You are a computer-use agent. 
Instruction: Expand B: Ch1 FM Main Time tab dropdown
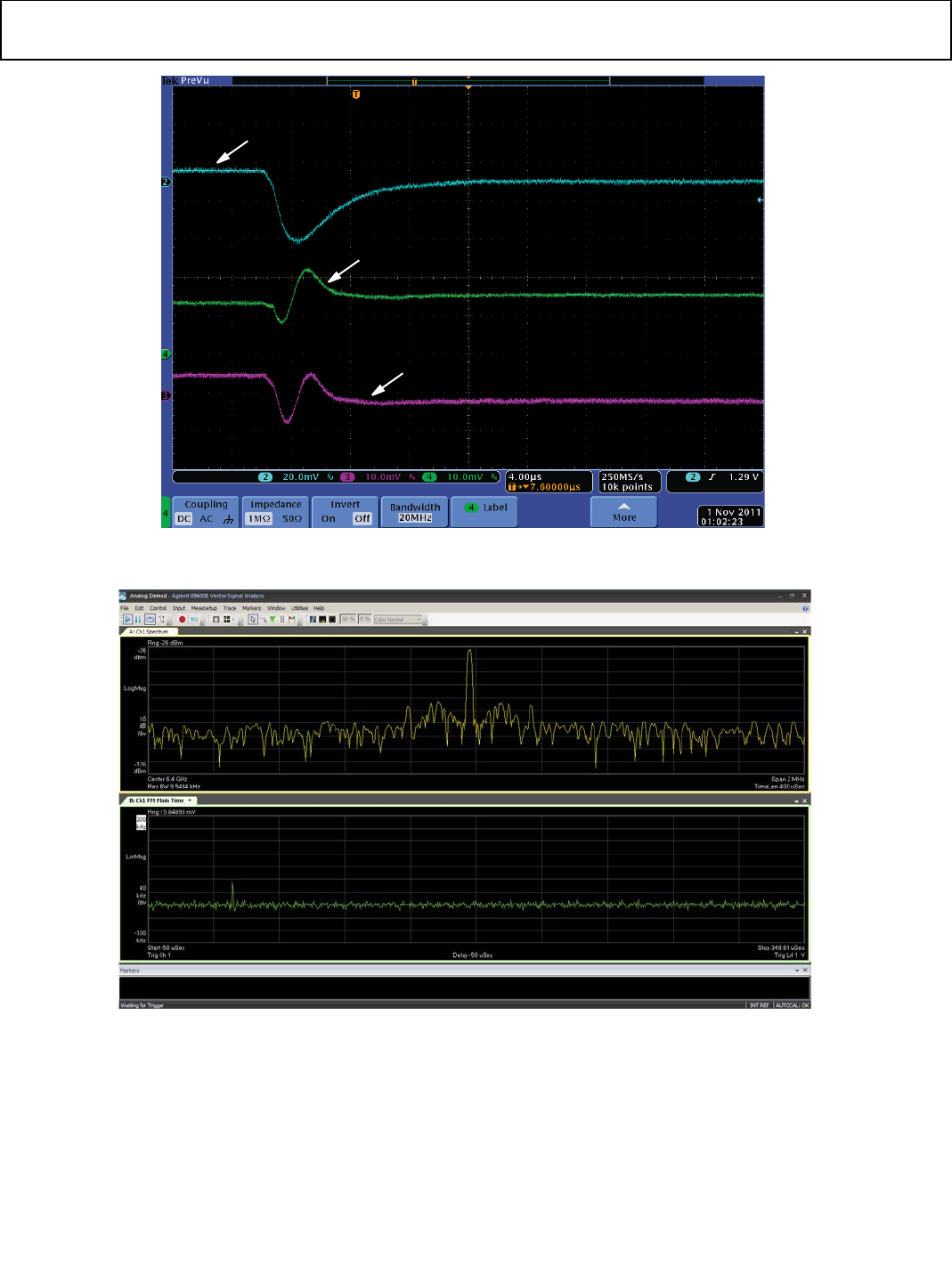click(x=190, y=800)
